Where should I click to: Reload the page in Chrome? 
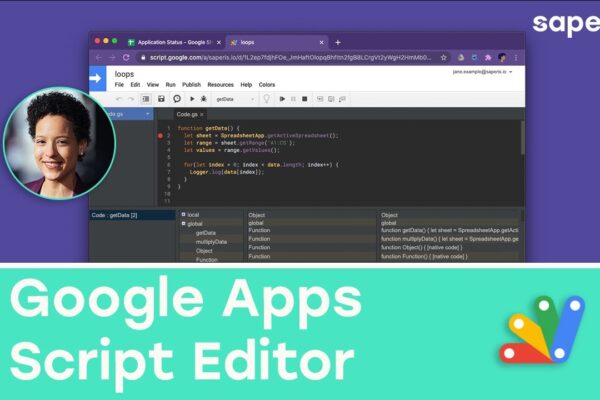click(x=126, y=57)
